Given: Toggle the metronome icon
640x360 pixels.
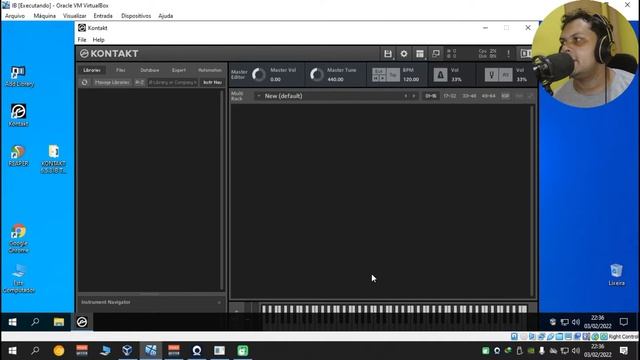Looking at the screenshot, I should pos(440,75).
